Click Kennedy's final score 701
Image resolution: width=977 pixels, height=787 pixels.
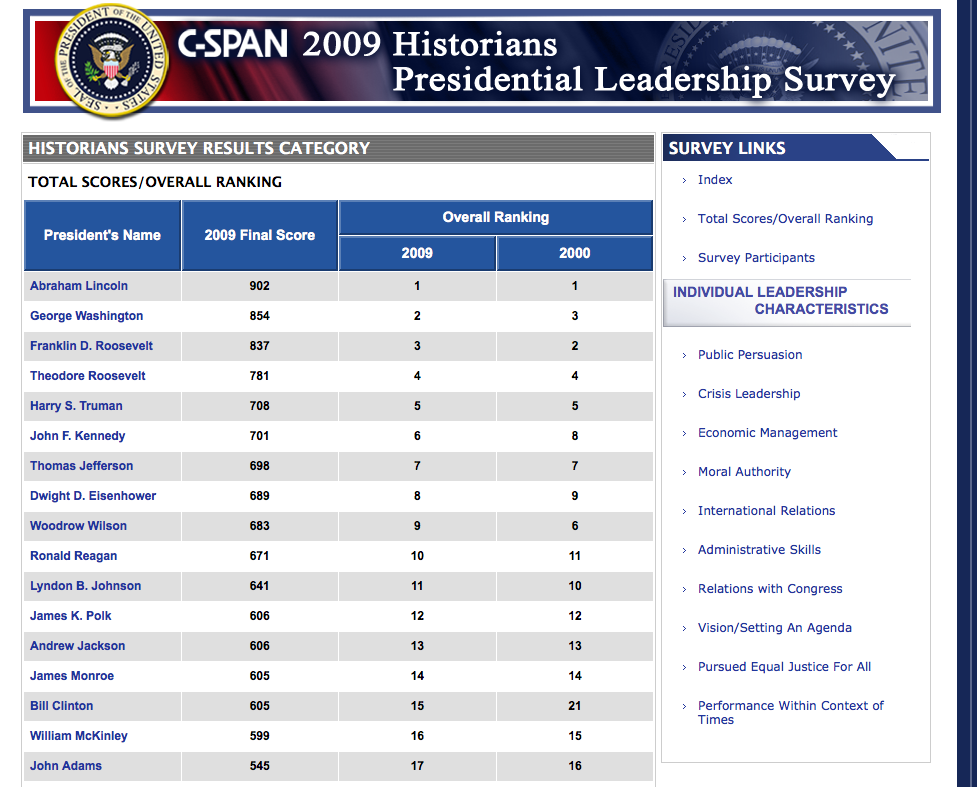pos(260,436)
